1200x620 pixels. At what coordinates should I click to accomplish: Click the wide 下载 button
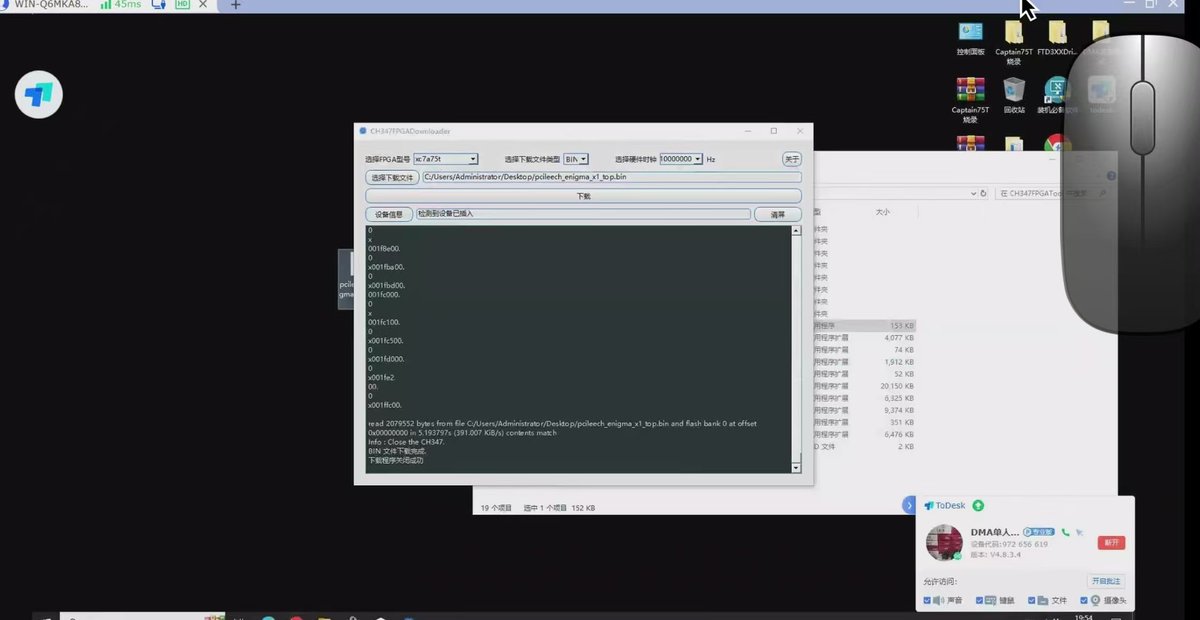click(583, 196)
